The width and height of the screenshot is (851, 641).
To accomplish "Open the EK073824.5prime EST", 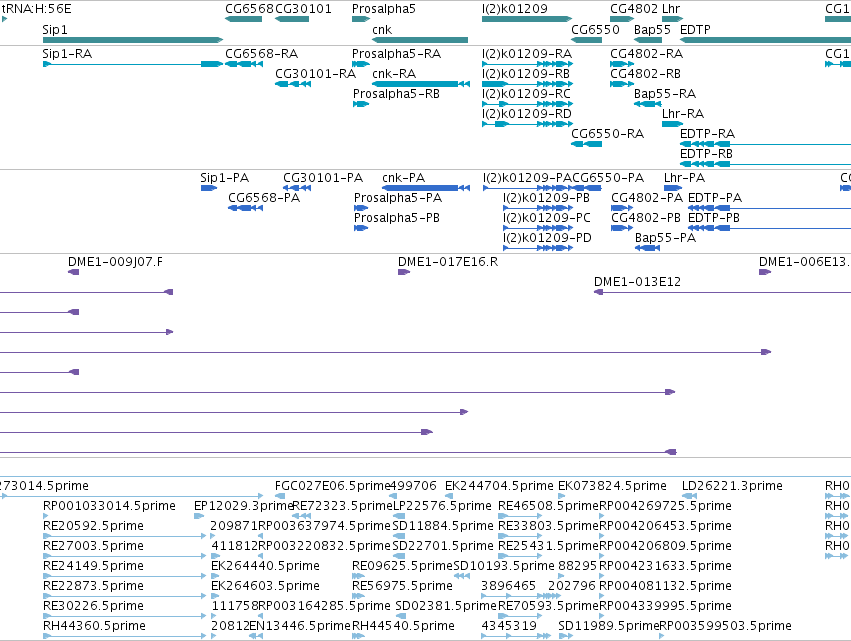I will tap(562, 496).
